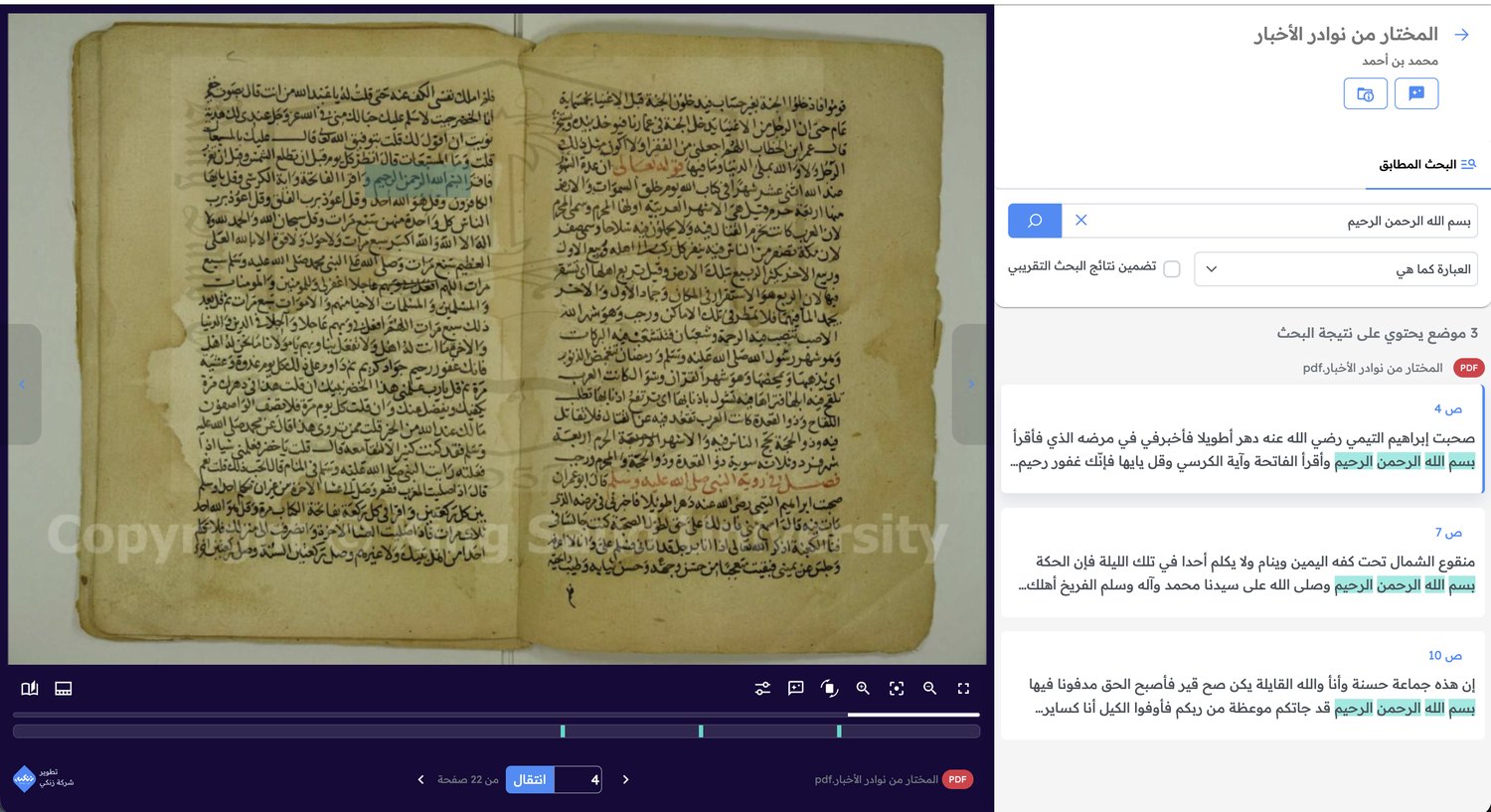
Task: Rotate the page image
Action: click(829, 688)
